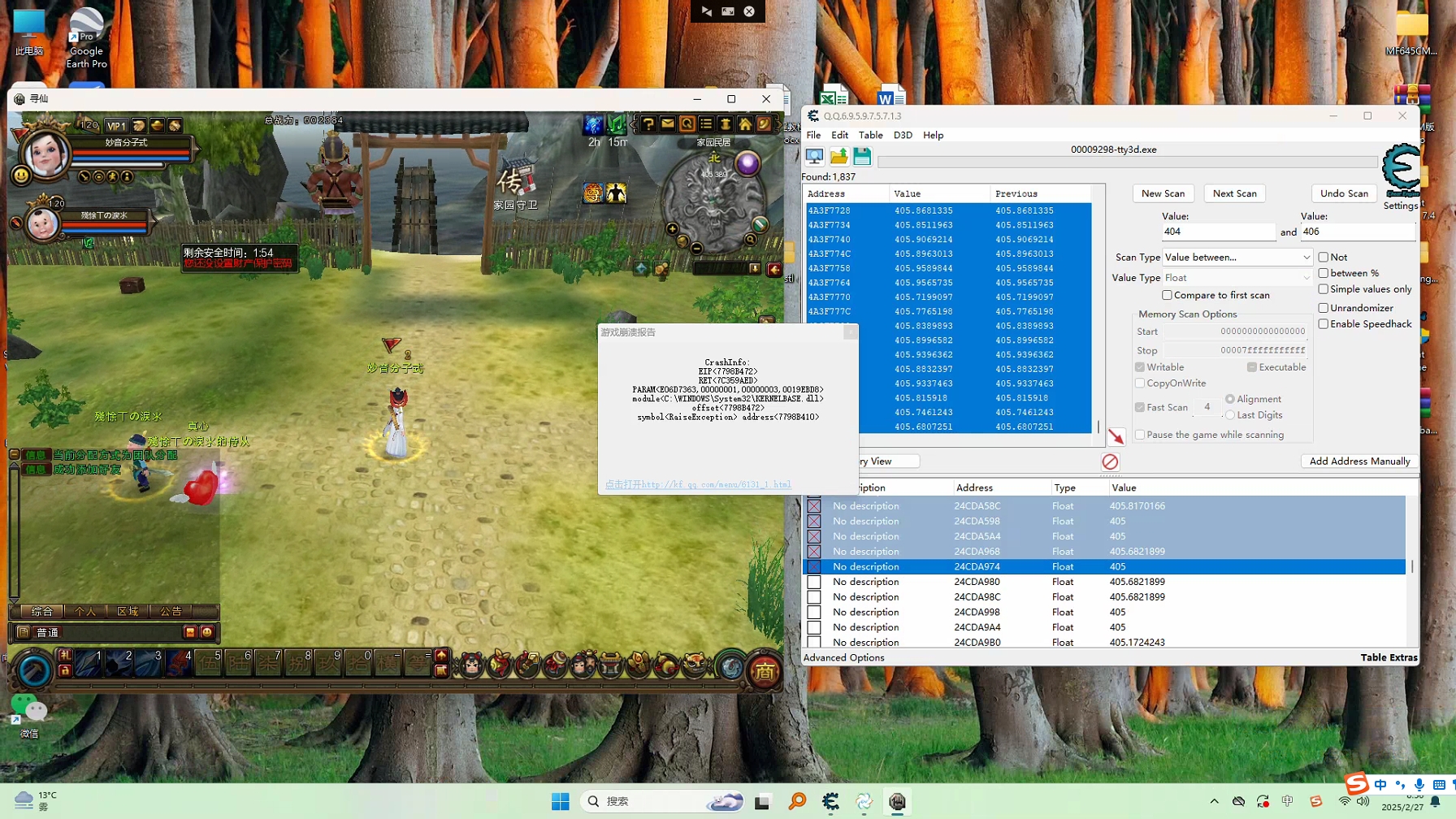Click the minimap magnifier search icon
This screenshot has width=1456, height=819.
click(x=751, y=240)
